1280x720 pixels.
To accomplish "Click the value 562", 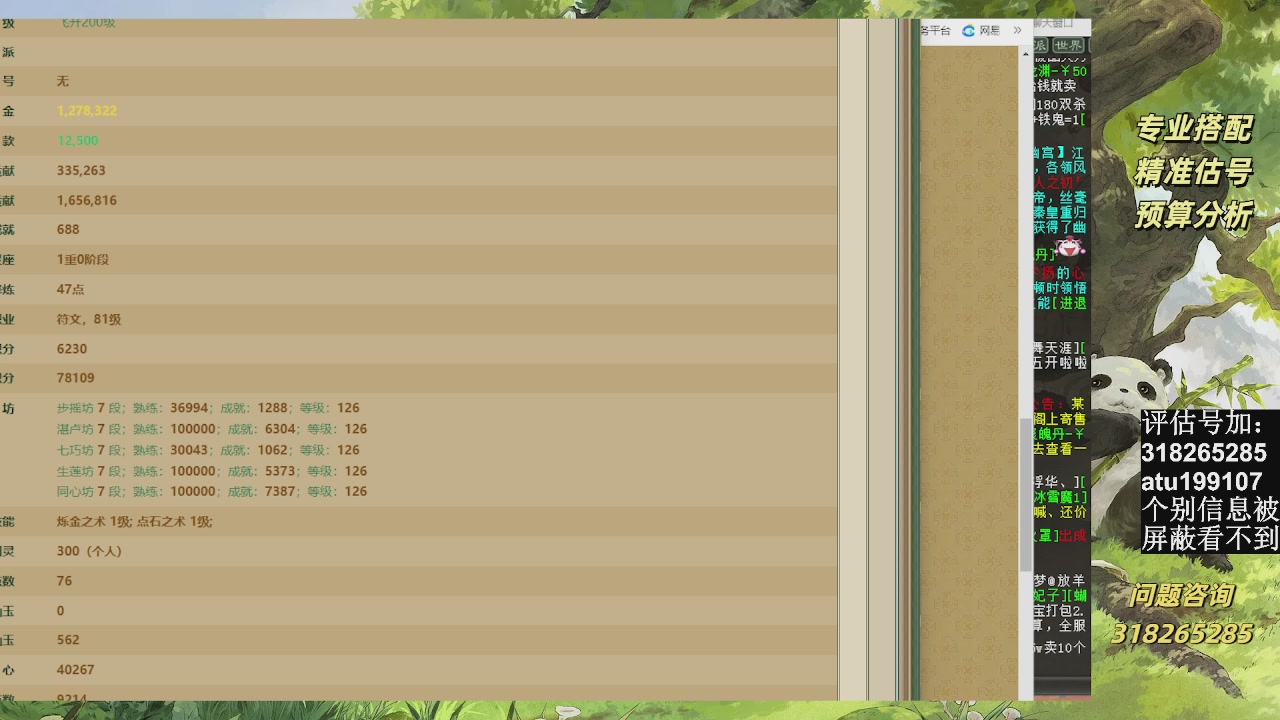I will [x=68, y=640].
